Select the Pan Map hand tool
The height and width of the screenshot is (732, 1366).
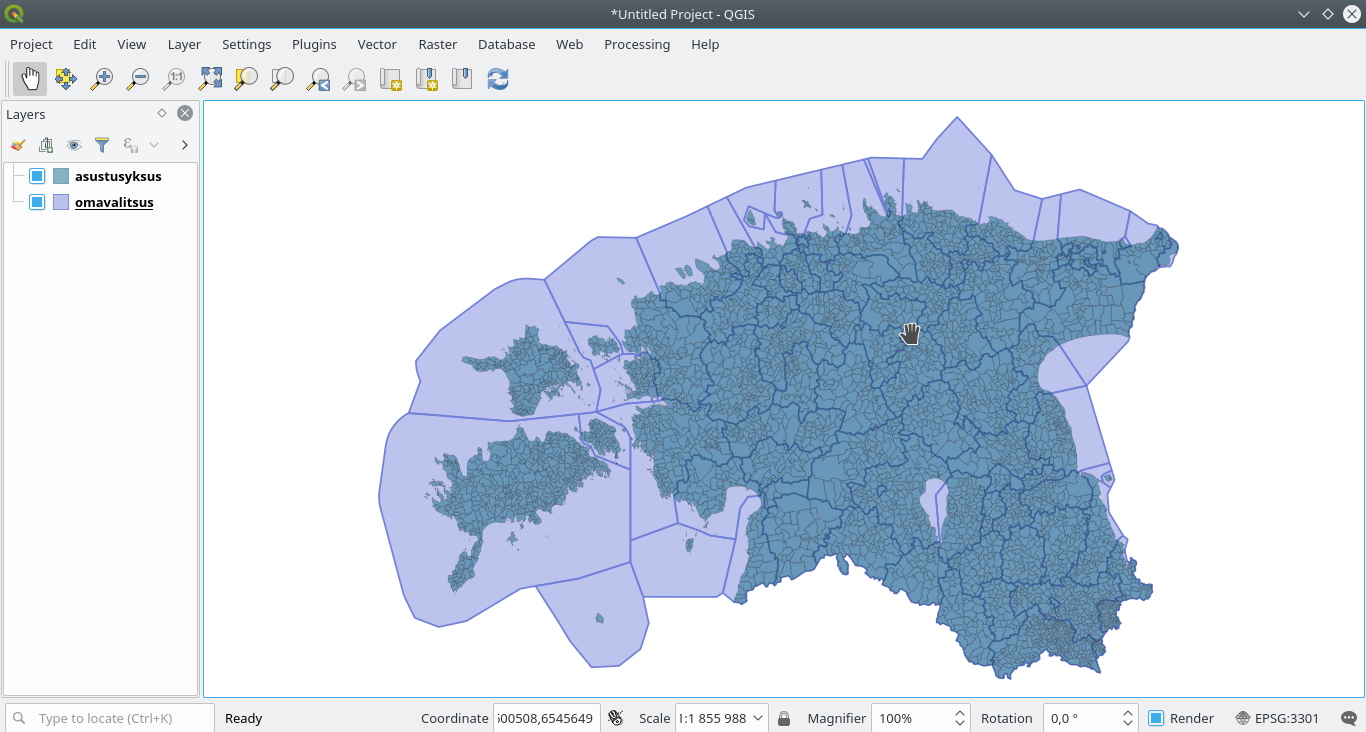tap(30, 78)
